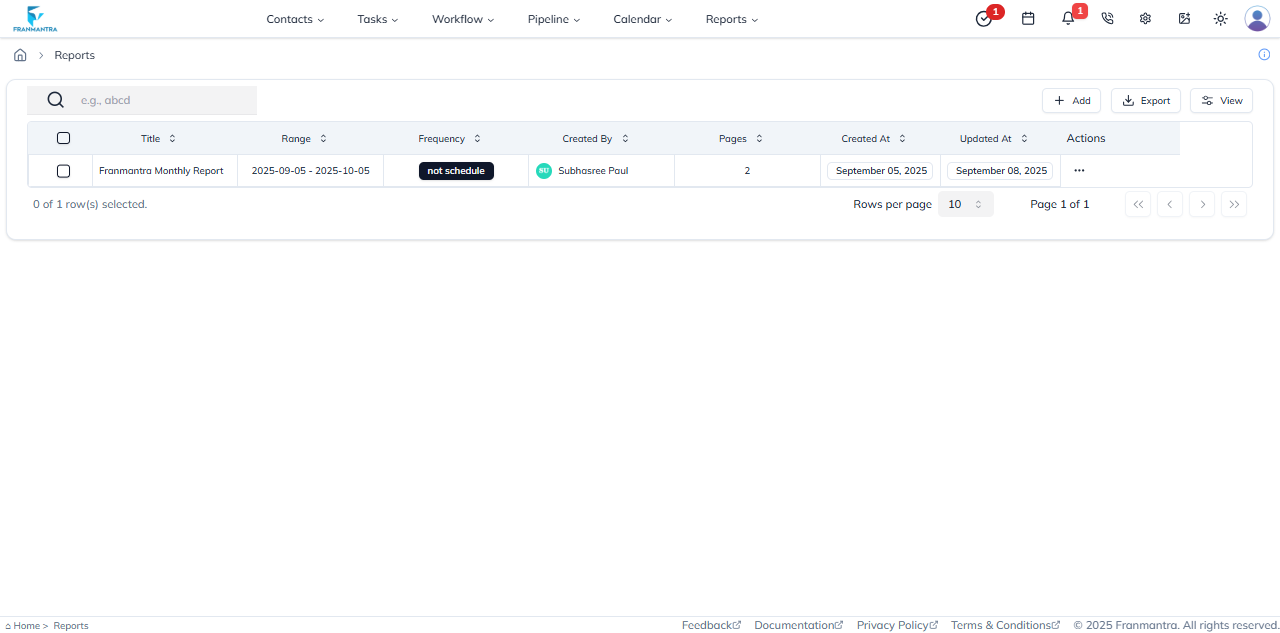Go to next page arrow

pyautogui.click(x=1202, y=204)
